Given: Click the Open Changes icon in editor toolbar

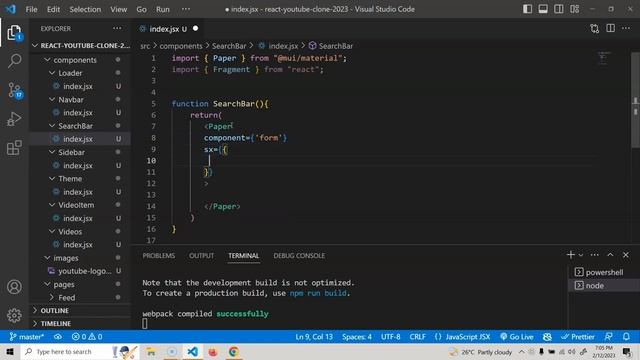Looking at the screenshot, I should pos(595,29).
